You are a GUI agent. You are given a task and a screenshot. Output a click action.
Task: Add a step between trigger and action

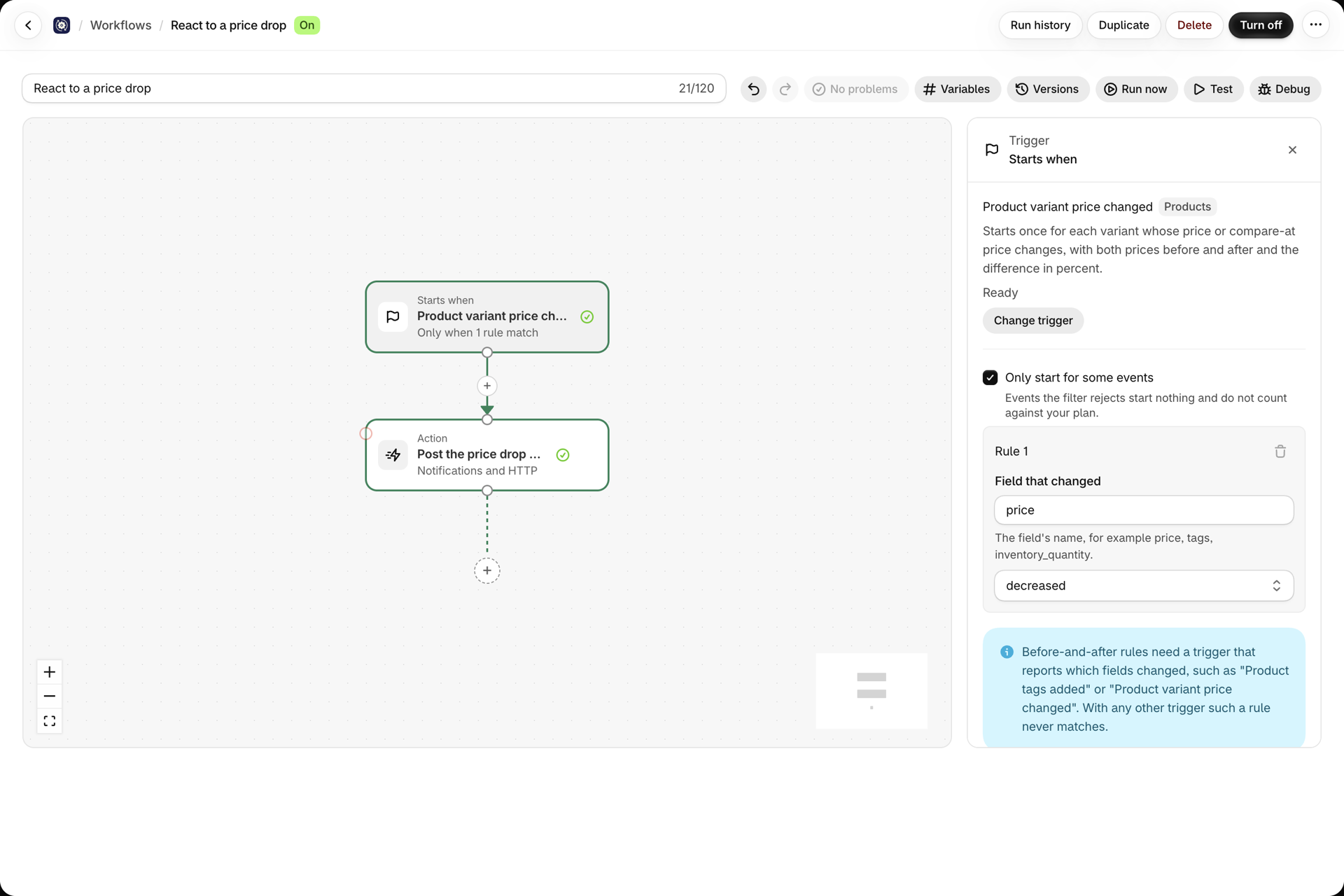pyautogui.click(x=487, y=386)
